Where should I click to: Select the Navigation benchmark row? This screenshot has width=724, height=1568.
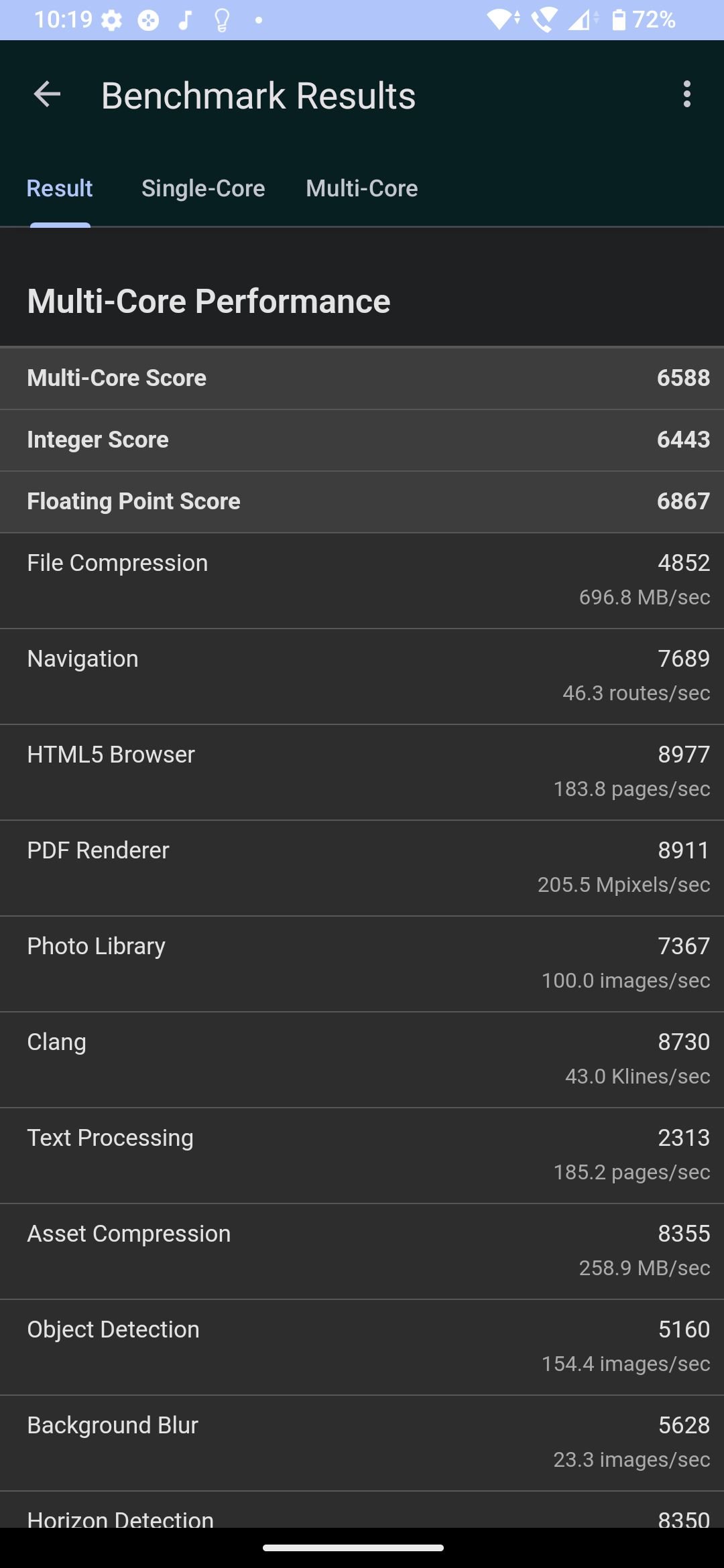pos(362,677)
